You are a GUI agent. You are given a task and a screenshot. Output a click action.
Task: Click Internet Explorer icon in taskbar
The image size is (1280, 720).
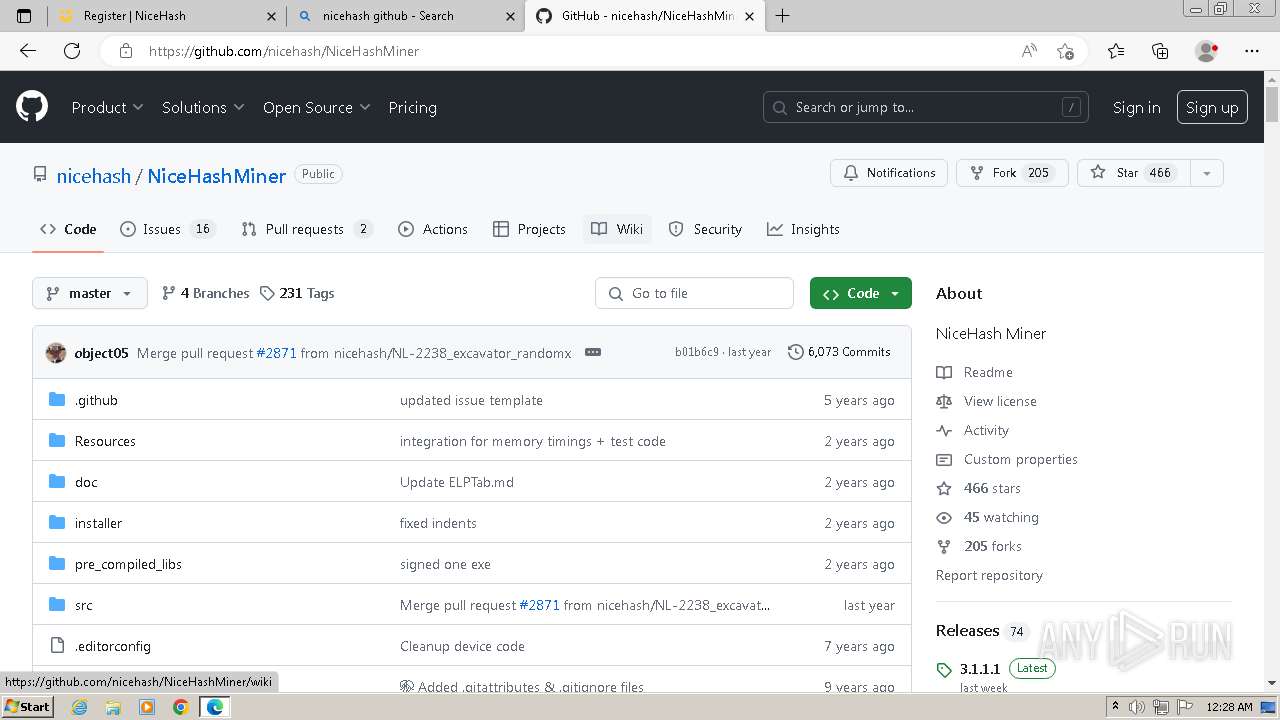click(80, 707)
